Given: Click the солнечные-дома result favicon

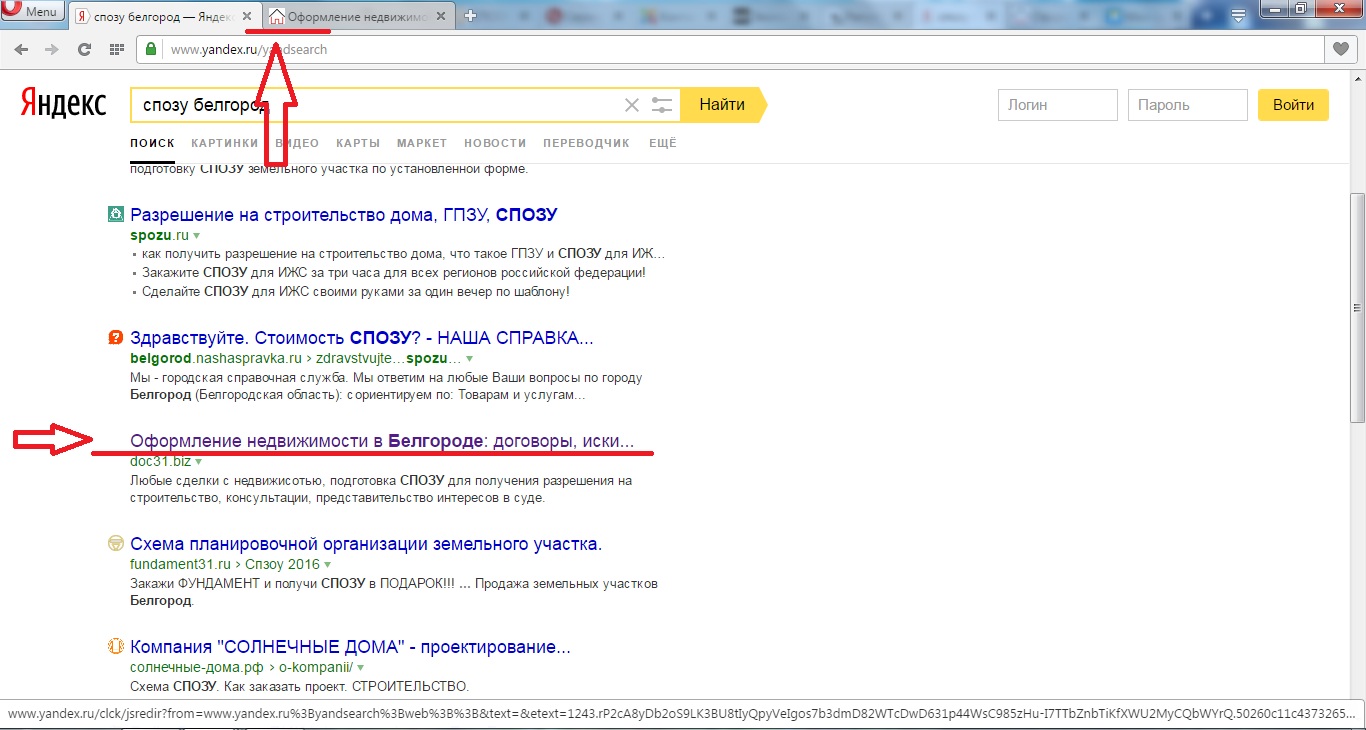Looking at the screenshot, I should [x=115, y=646].
